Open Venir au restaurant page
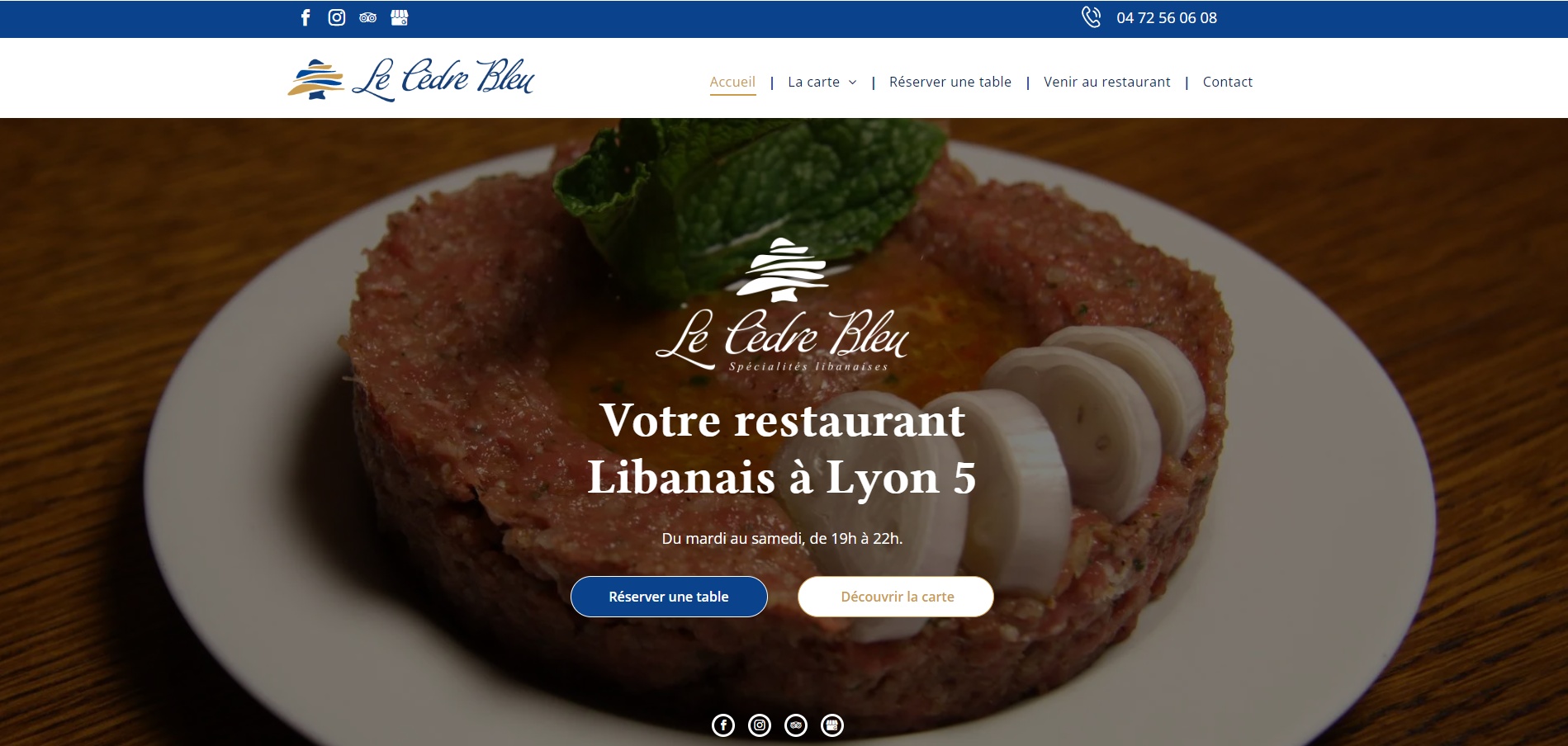The height and width of the screenshot is (746, 1568). 1107,82
